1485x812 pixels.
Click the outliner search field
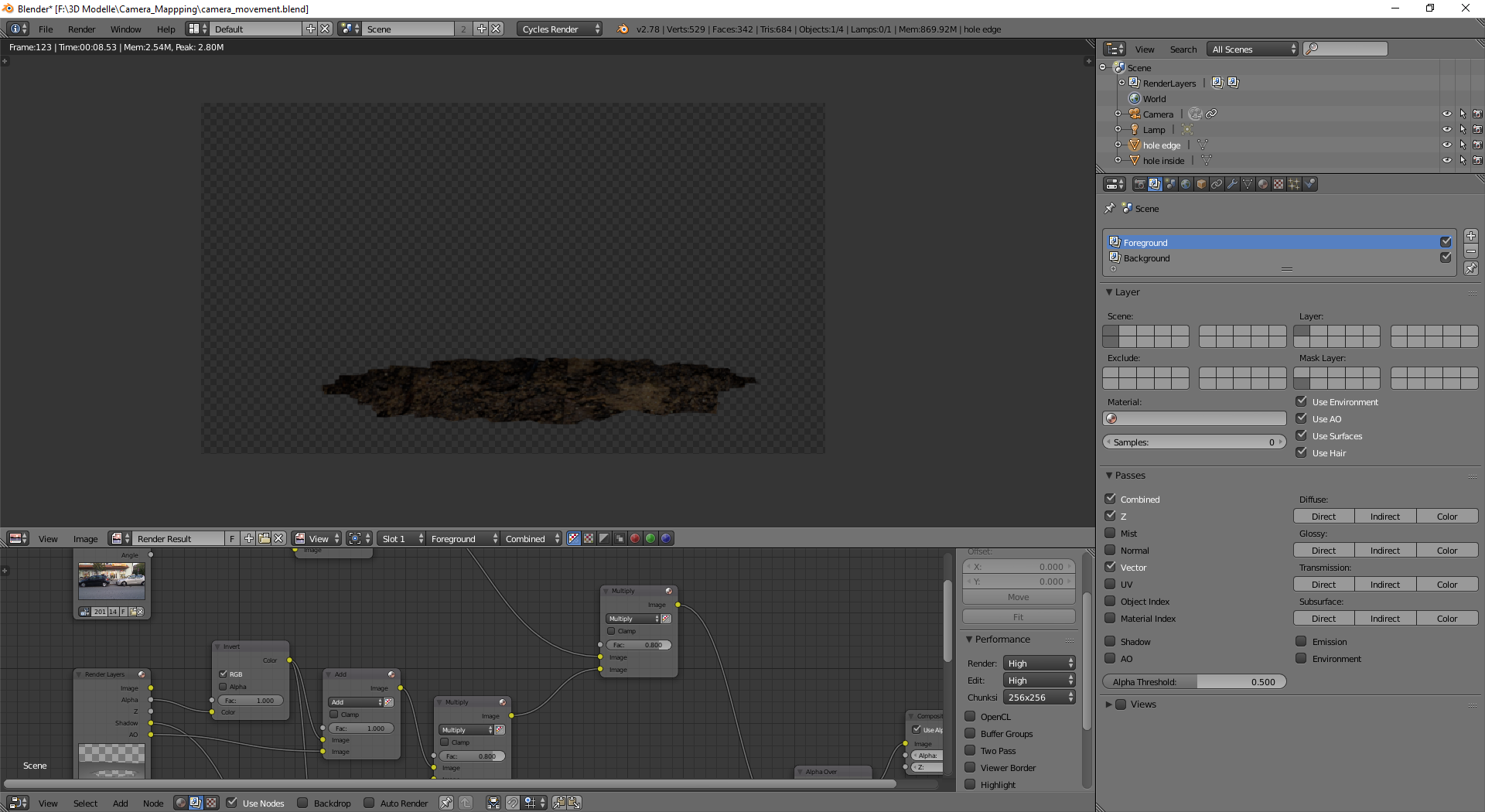click(x=1346, y=49)
